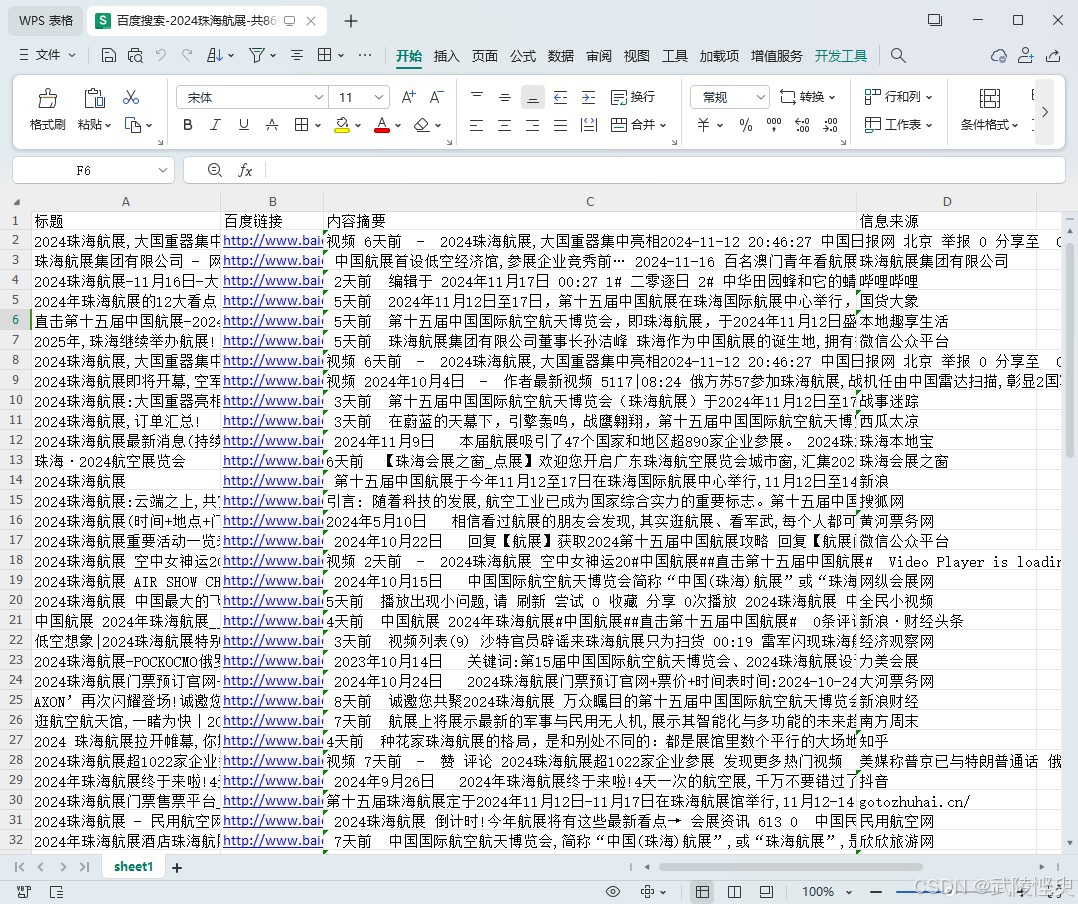1078x904 pixels.
Task: Increase font size with A+ icon
Action: 408,97
